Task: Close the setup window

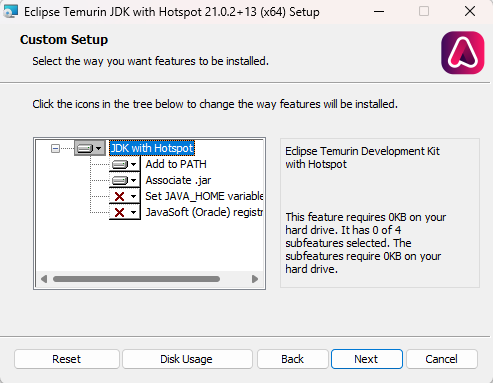Action: (470, 11)
